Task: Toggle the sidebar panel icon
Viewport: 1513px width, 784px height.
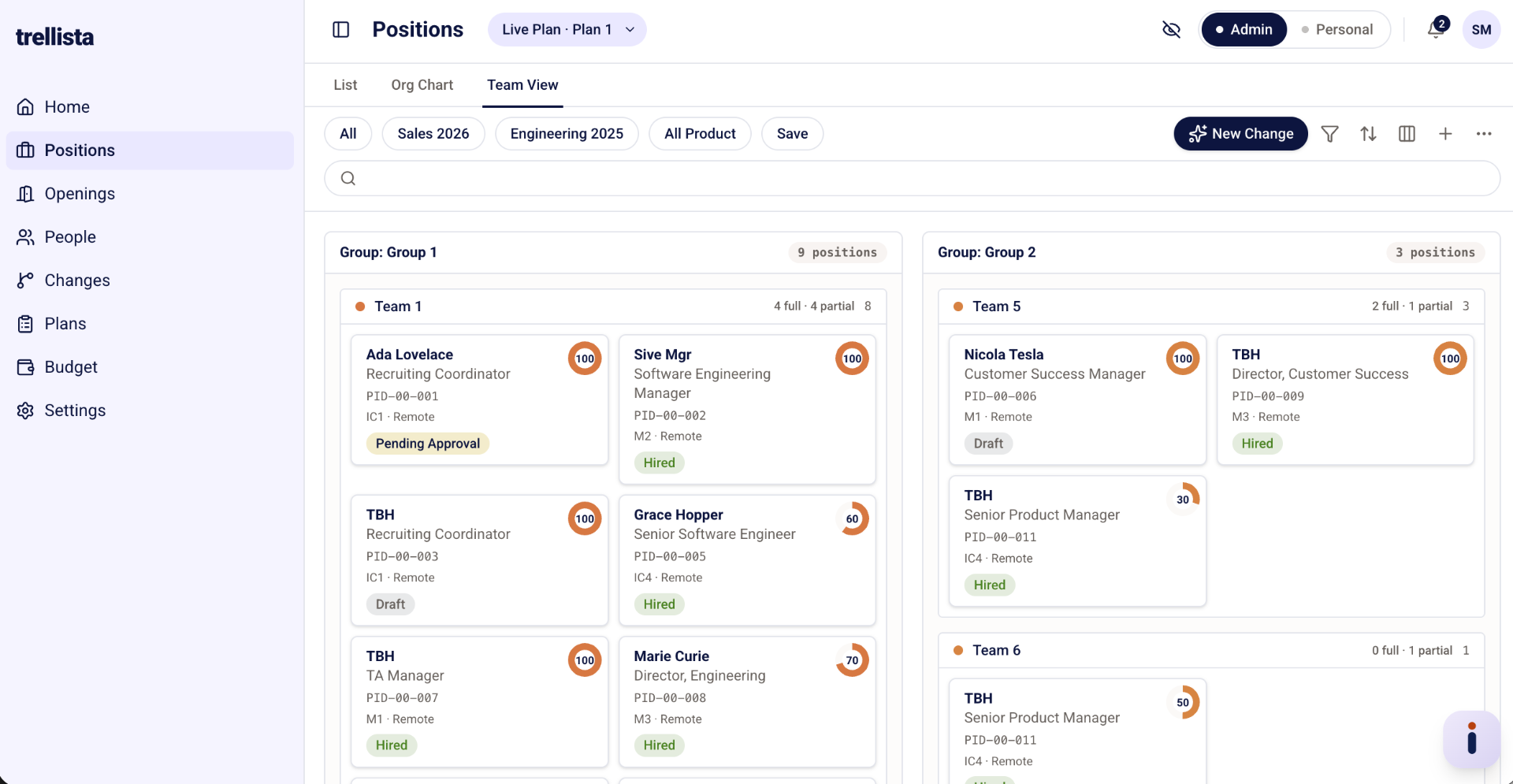Action: point(340,30)
